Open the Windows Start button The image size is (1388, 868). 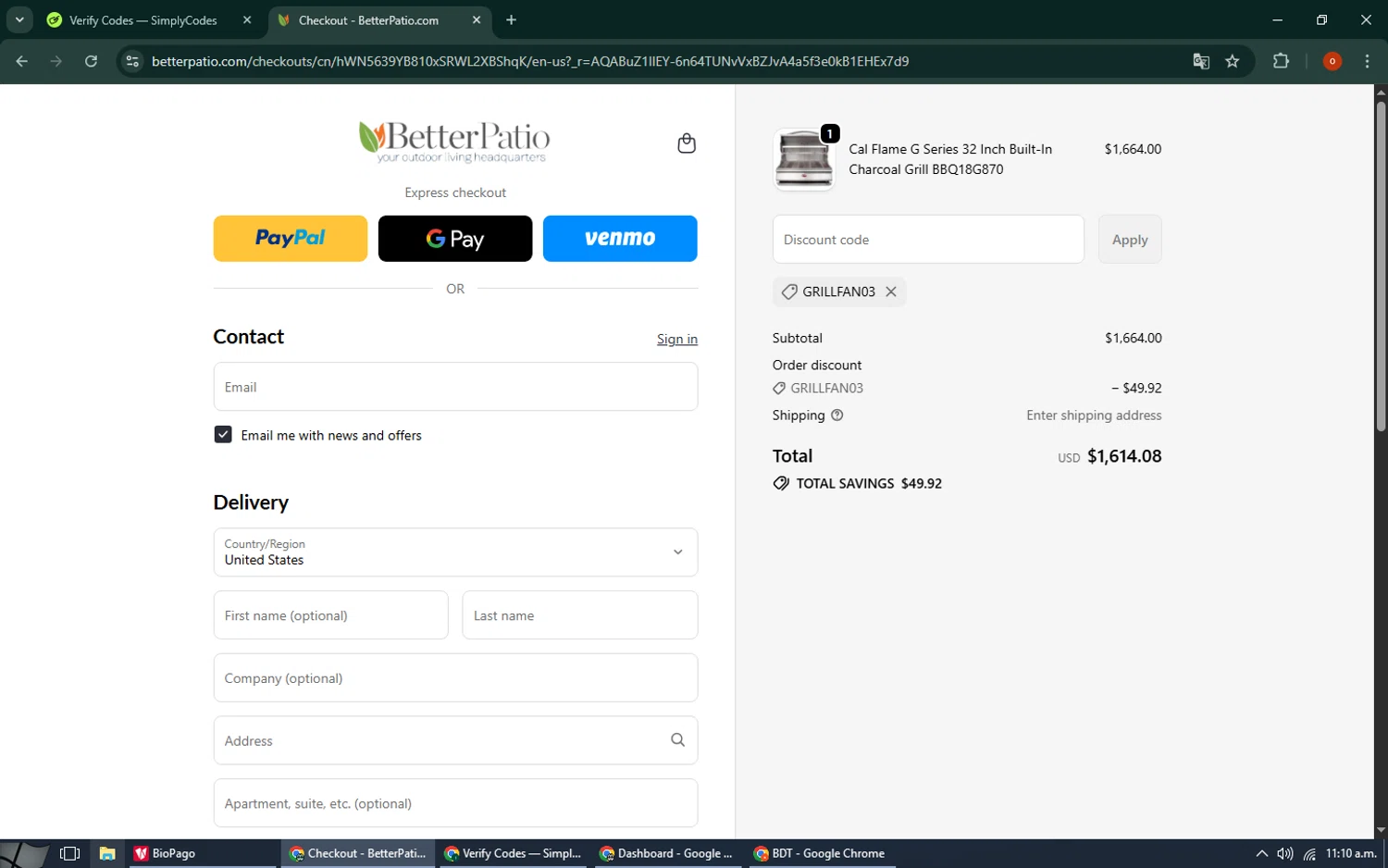coord(24,853)
